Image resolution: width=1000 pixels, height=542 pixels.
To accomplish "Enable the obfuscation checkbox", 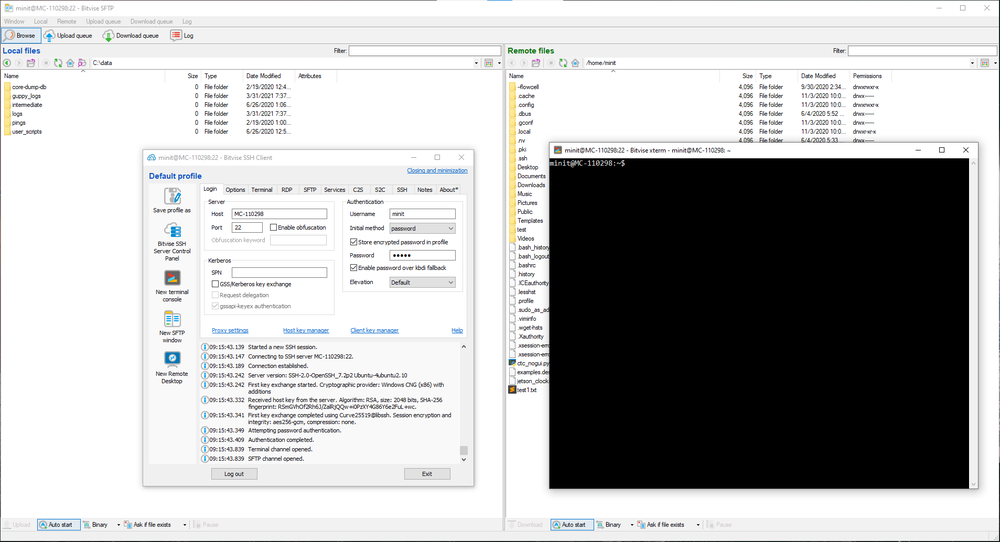I will [x=274, y=228].
